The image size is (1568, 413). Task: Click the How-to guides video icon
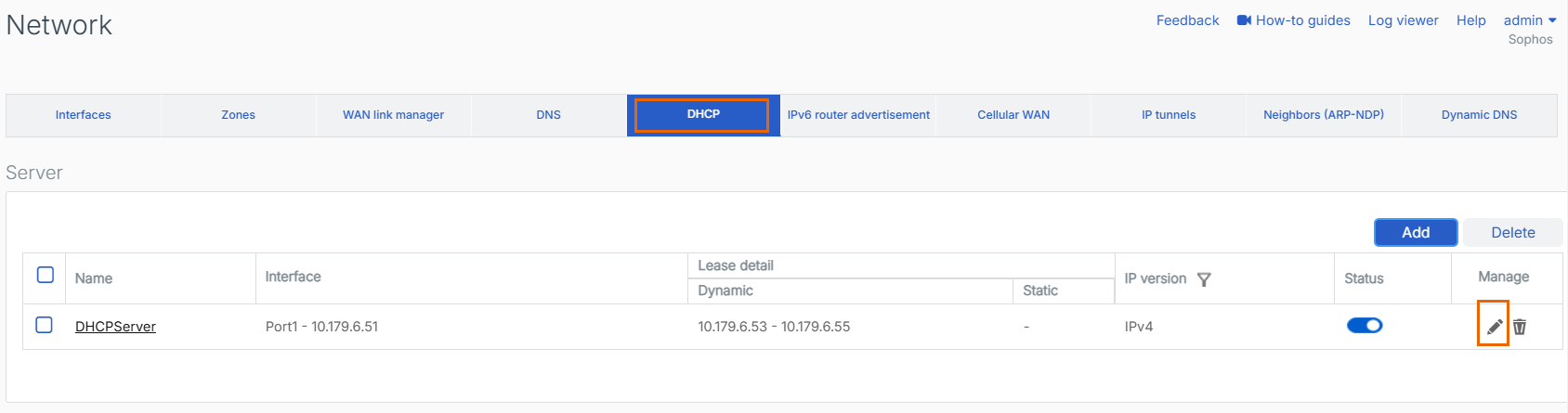1244,20
